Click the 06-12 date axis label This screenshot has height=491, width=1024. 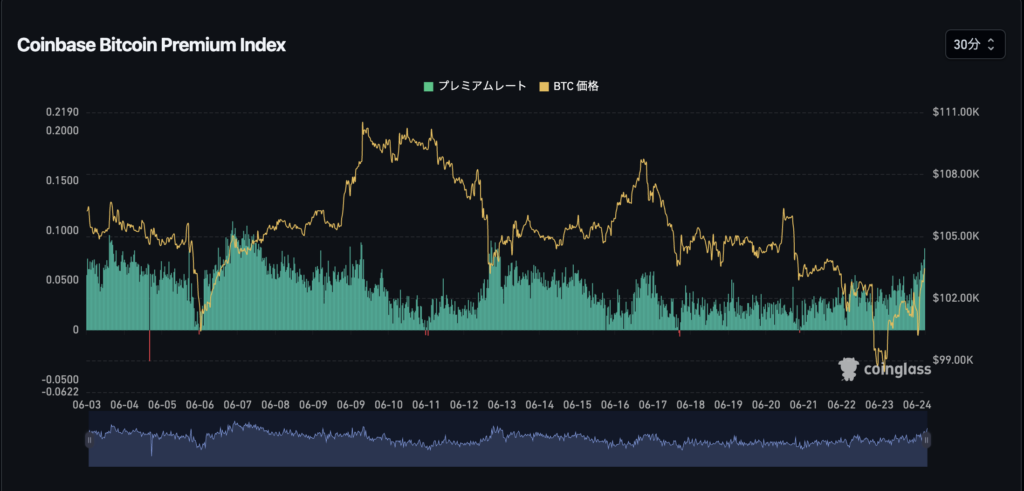tap(464, 405)
